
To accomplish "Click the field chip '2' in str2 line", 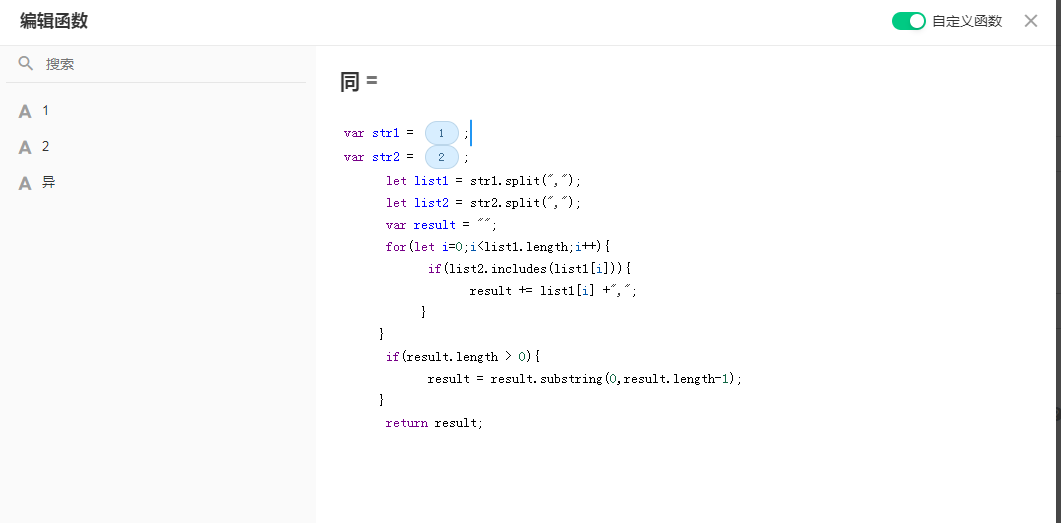I will coord(442,158).
